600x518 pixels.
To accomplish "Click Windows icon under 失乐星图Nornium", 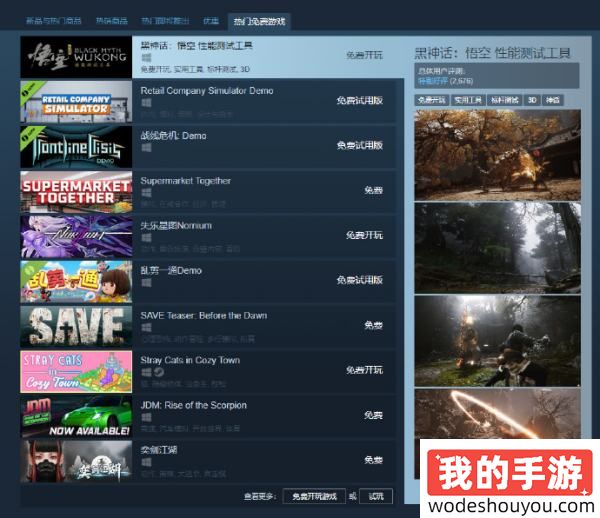I will click(146, 238).
